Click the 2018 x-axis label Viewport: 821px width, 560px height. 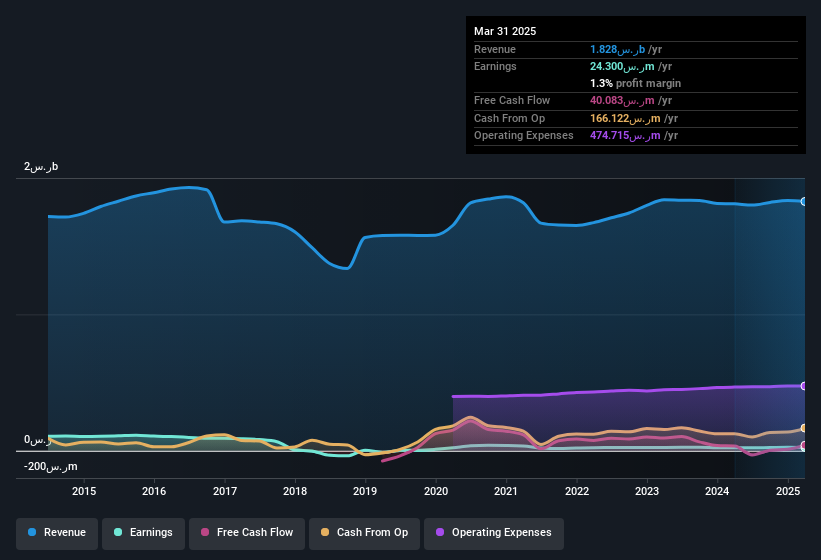295,491
